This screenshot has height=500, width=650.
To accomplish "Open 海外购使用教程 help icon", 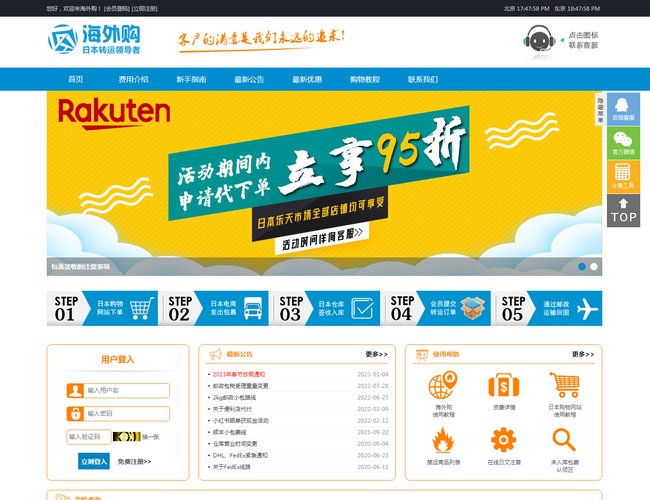I will tap(442, 393).
